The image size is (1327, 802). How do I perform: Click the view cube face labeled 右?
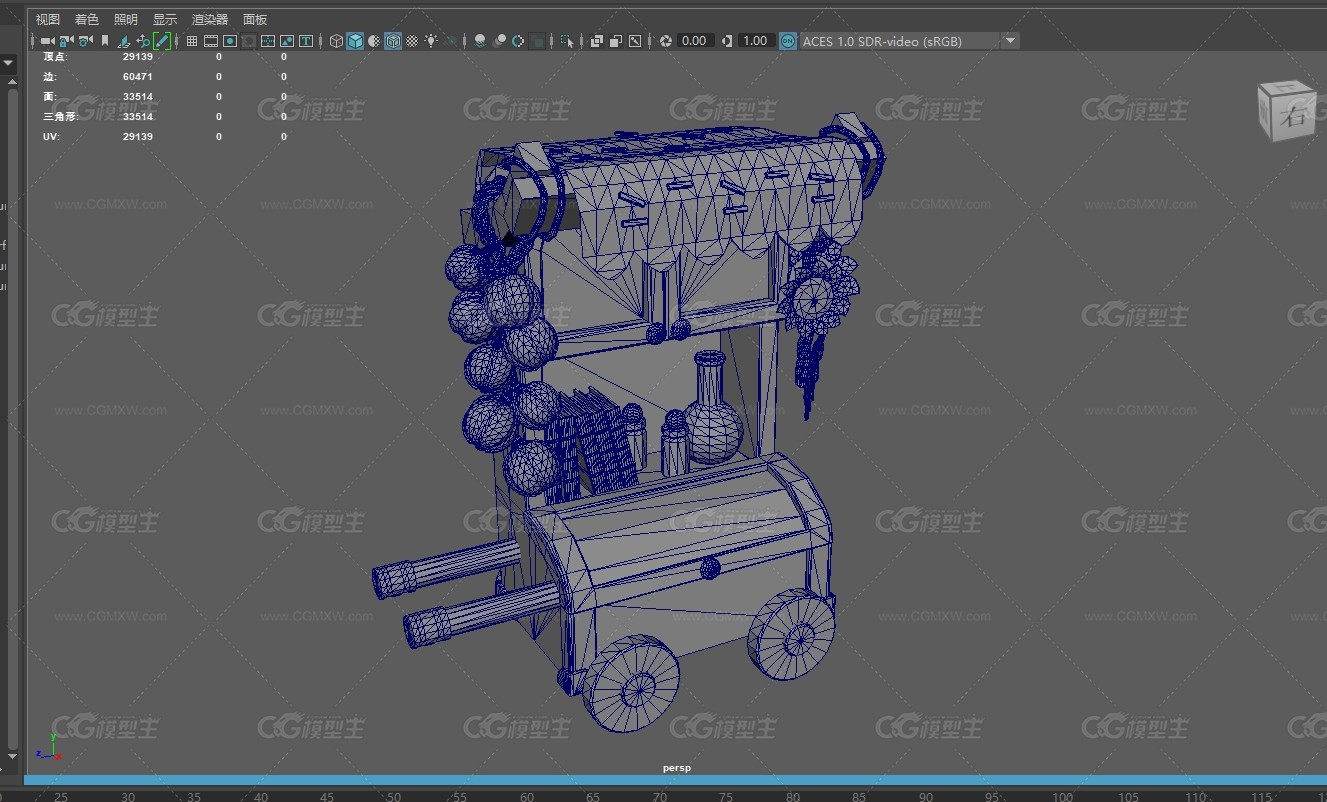[1296, 116]
